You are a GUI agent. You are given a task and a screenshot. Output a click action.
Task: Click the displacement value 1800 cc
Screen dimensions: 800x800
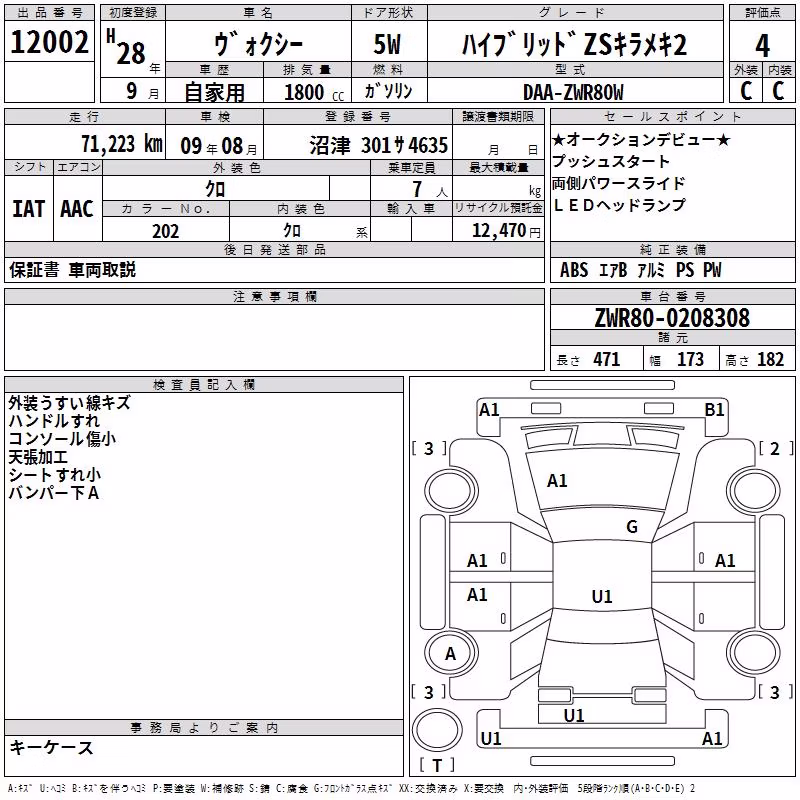[314, 92]
